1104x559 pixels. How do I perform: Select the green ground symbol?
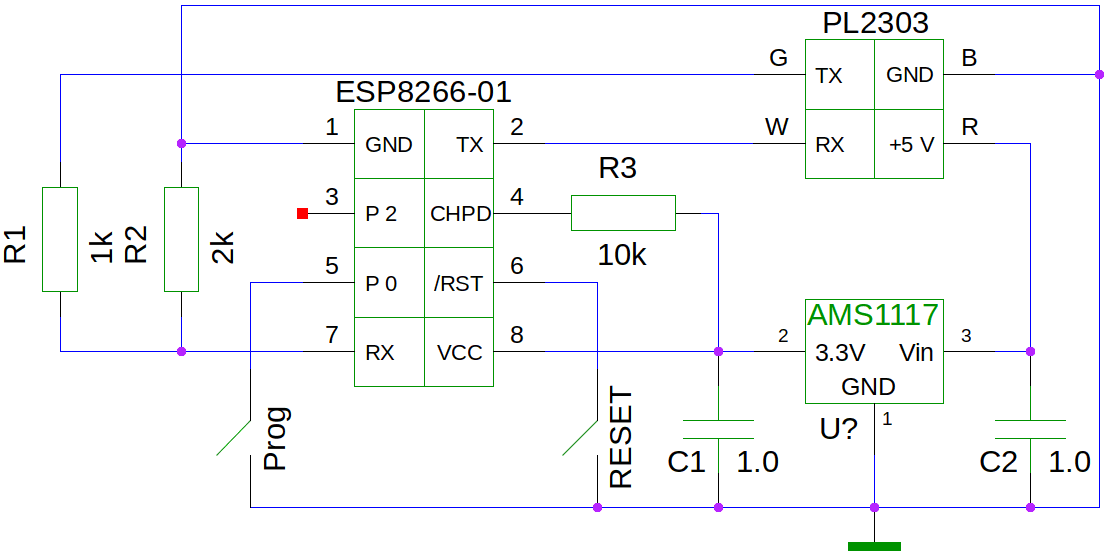tap(874, 546)
